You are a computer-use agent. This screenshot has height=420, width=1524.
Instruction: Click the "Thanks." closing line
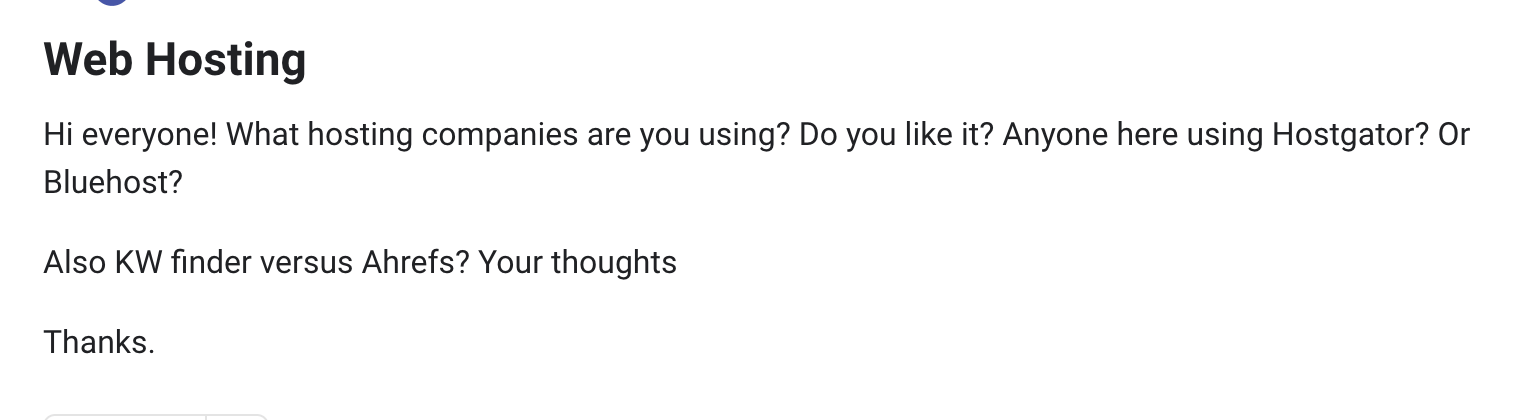click(99, 343)
